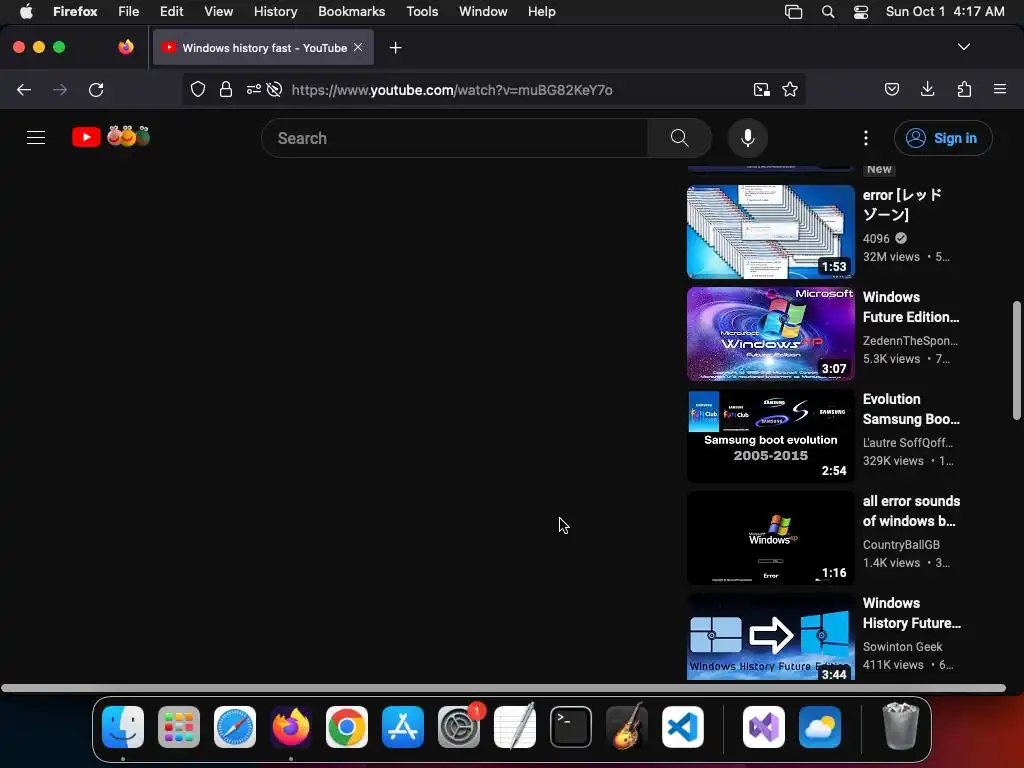This screenshot has height=768, width=1024.
Task: Click the date and time in menu bar
Action: tap(945, 11)
